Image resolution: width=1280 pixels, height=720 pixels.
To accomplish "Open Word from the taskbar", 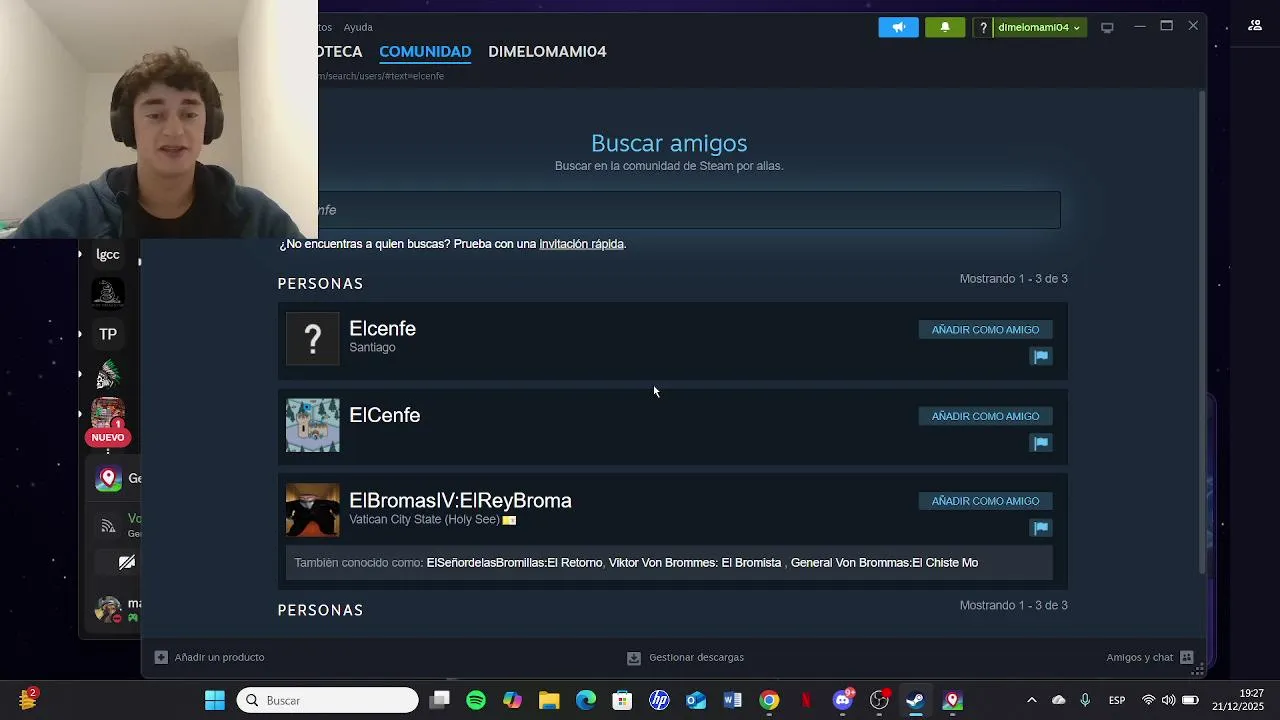I will pyautogui.click(x=732, y=700).
